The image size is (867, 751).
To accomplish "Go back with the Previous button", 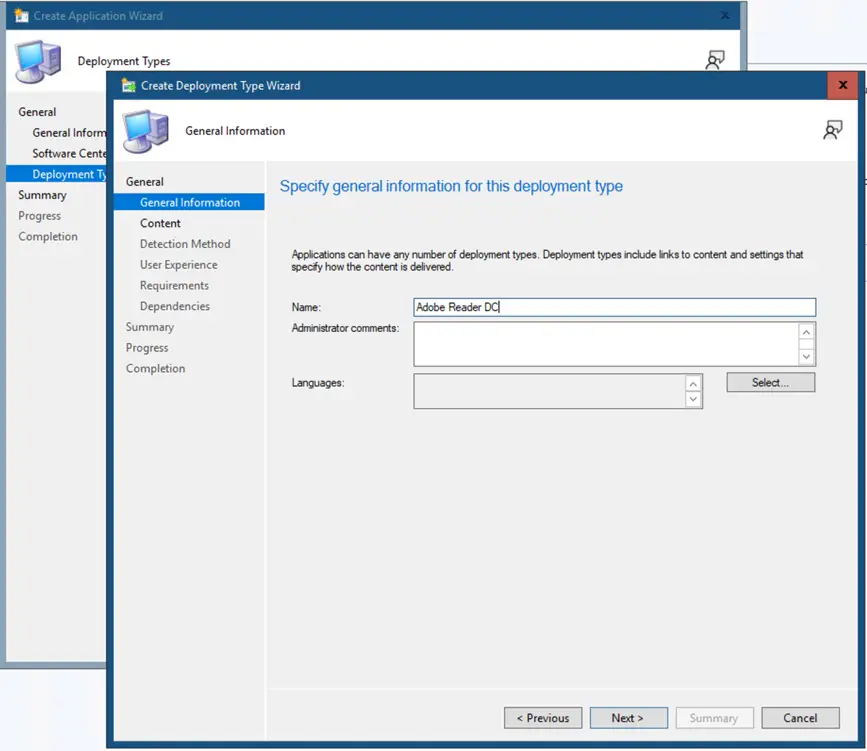I will [x=542, y=718].
